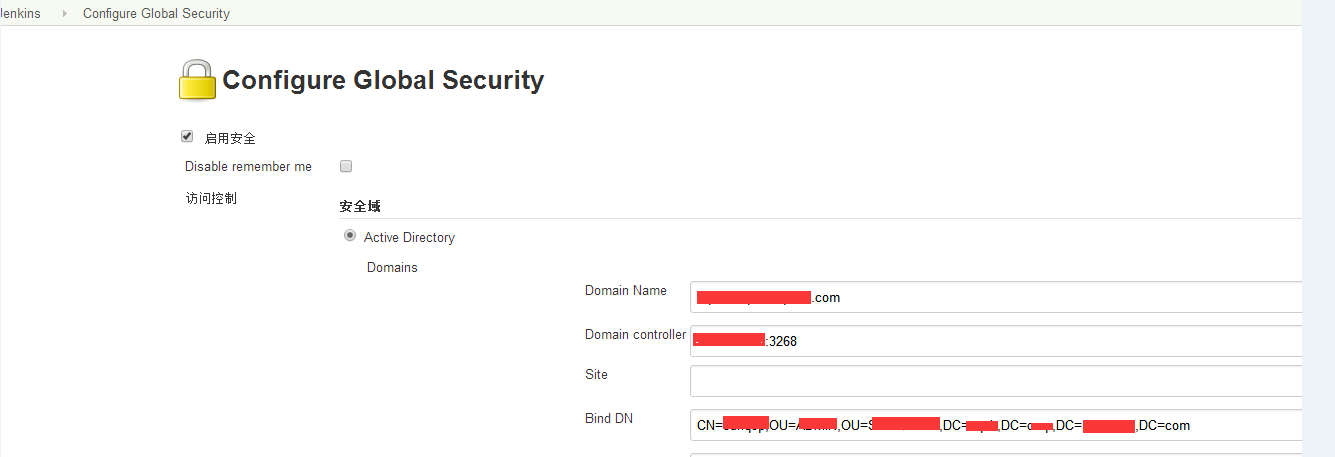Focus the empty Site text field
The width and height of the screenshot is (1335, 457).
click(996, 381)
